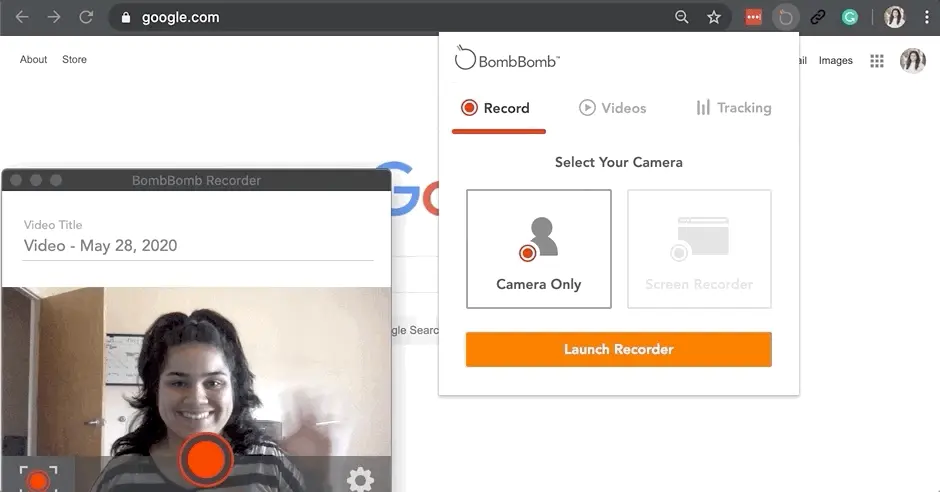Bookmark this page with the star
The image size is (940, 492).
tap(713, 17)
